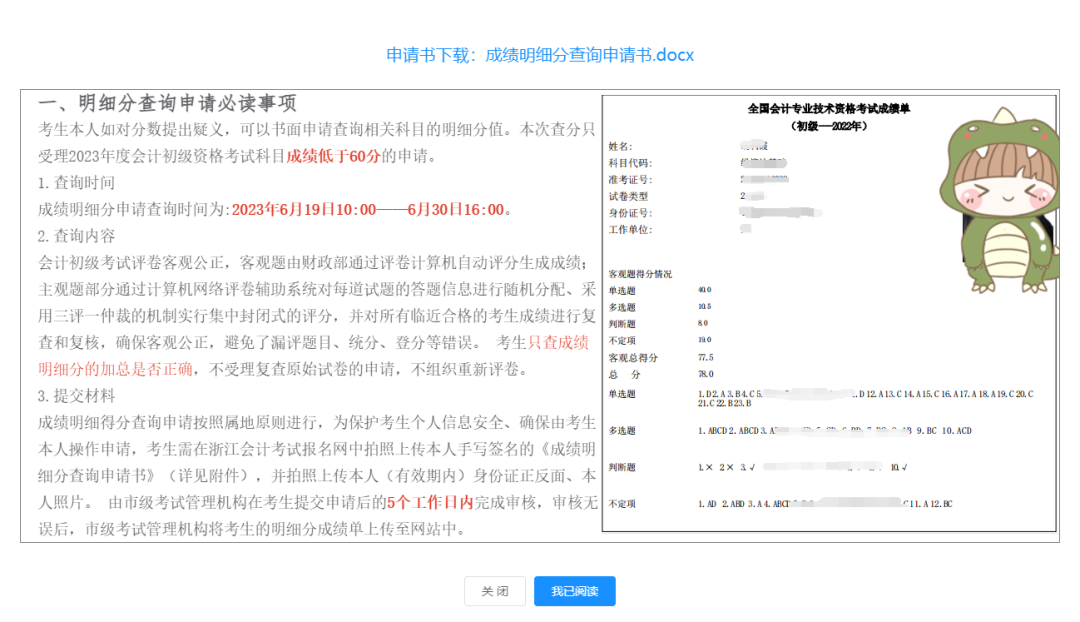Viewport: 1080px width, 622px height.
Task: Click the section title 2. 查询内容
Action: [x=76, y=237]
